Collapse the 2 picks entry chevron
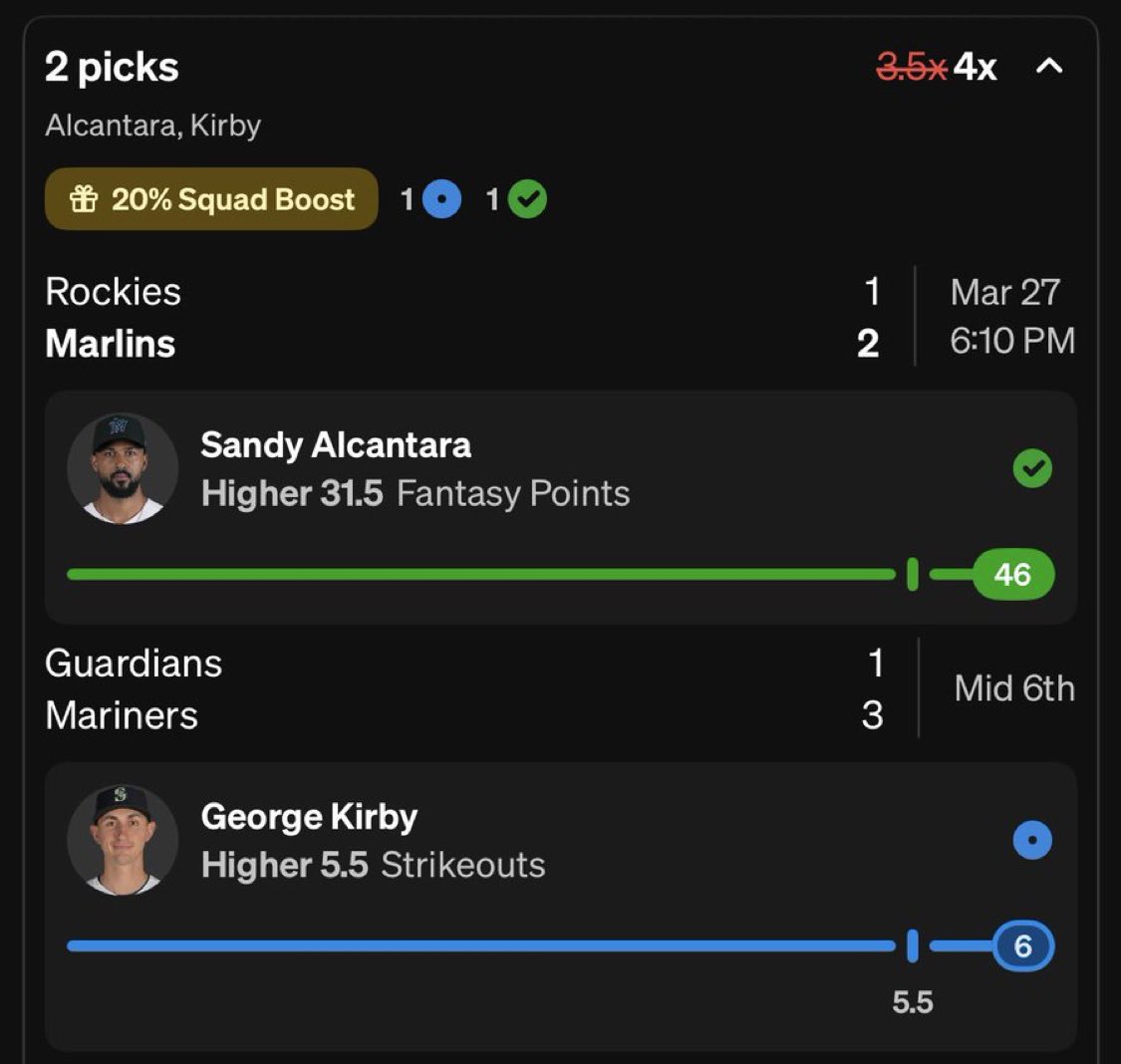Screen dimensions: 1121x1064 pyautogui.click(x=1049, y=67)
